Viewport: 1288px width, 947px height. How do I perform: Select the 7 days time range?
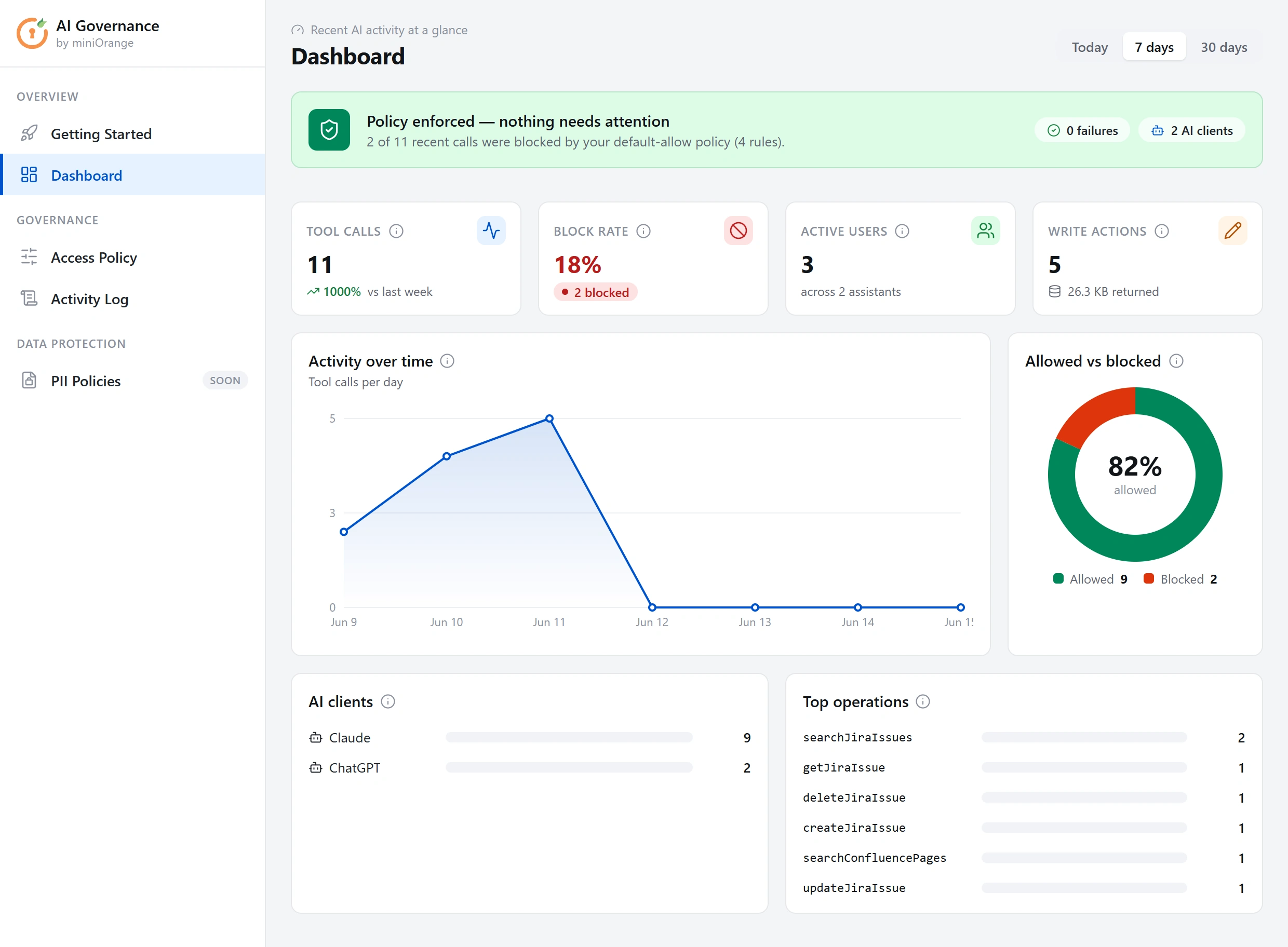pyautogui.click(x=1154, y=47)
